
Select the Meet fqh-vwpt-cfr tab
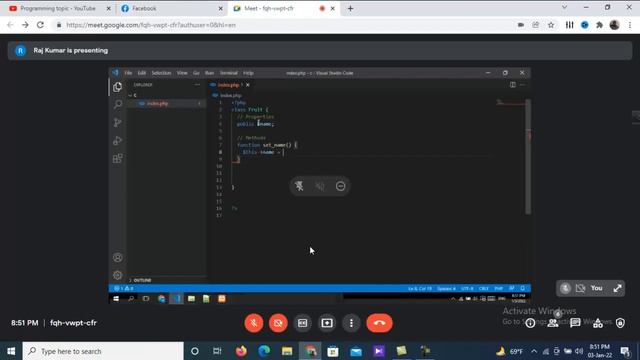[x=269, y=8]
